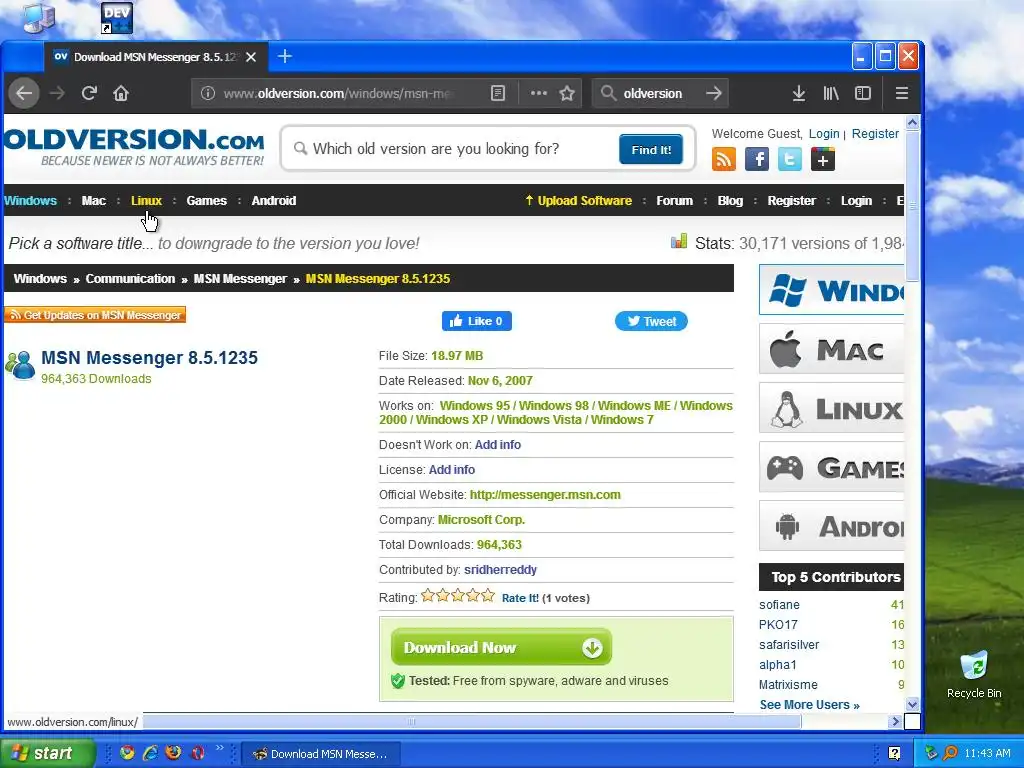Screen dimensions: 1024x768
Task: Open the Games nav menu item
Action: click(x=206, y=200)
